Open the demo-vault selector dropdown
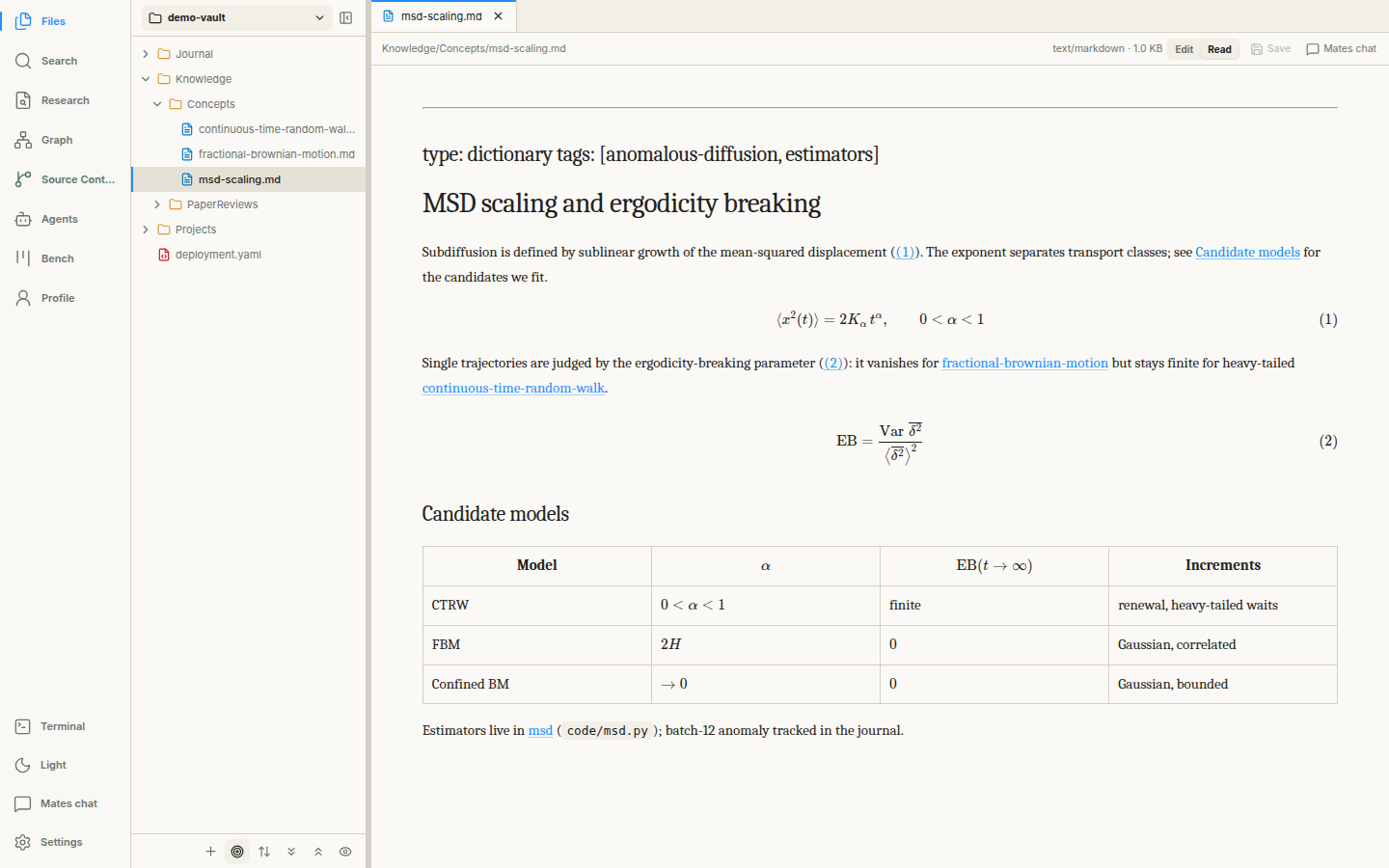 pos(237,17)
